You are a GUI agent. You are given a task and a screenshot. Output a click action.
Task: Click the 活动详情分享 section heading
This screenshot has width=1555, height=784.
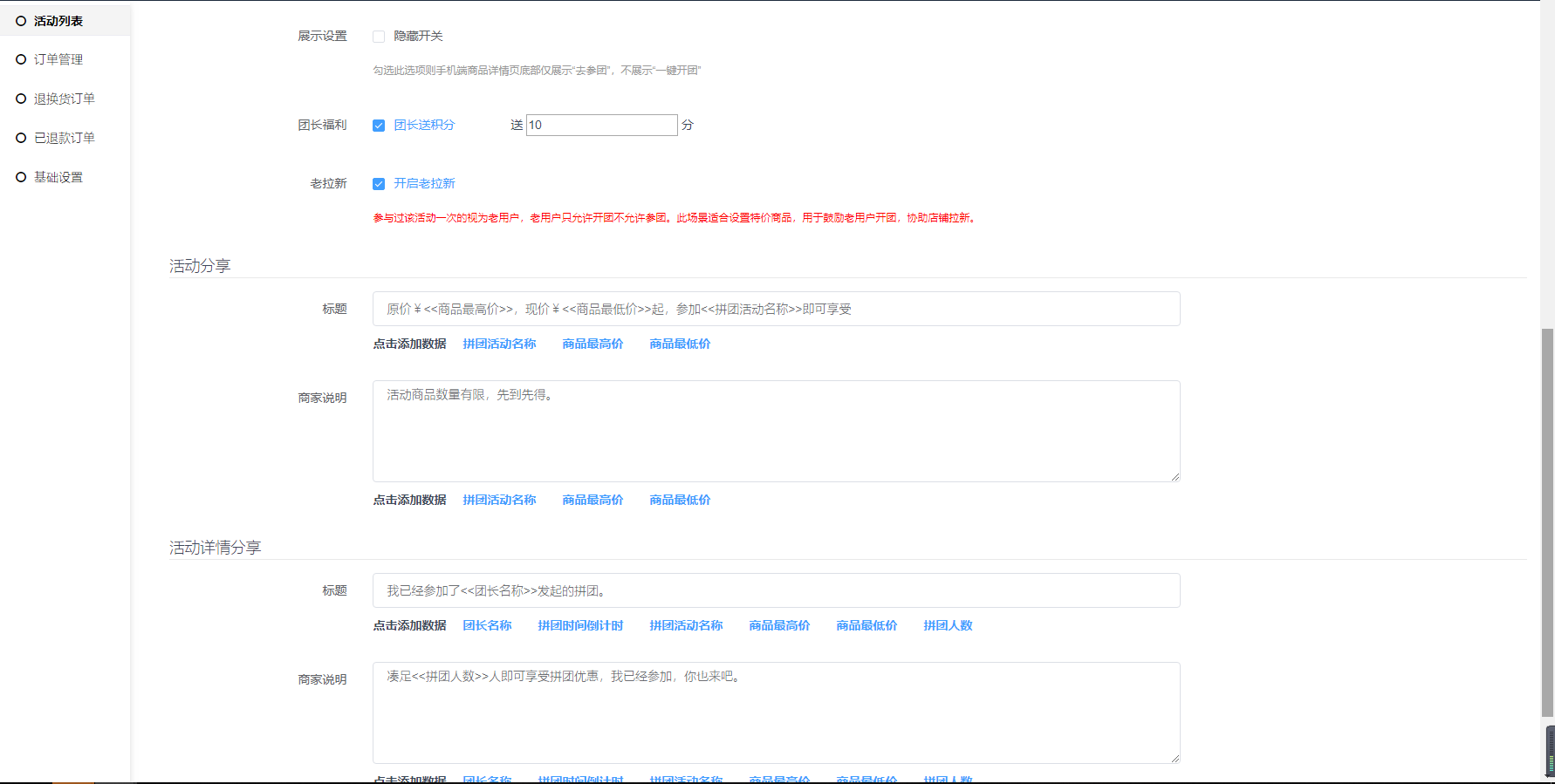[x=216, y=548]
